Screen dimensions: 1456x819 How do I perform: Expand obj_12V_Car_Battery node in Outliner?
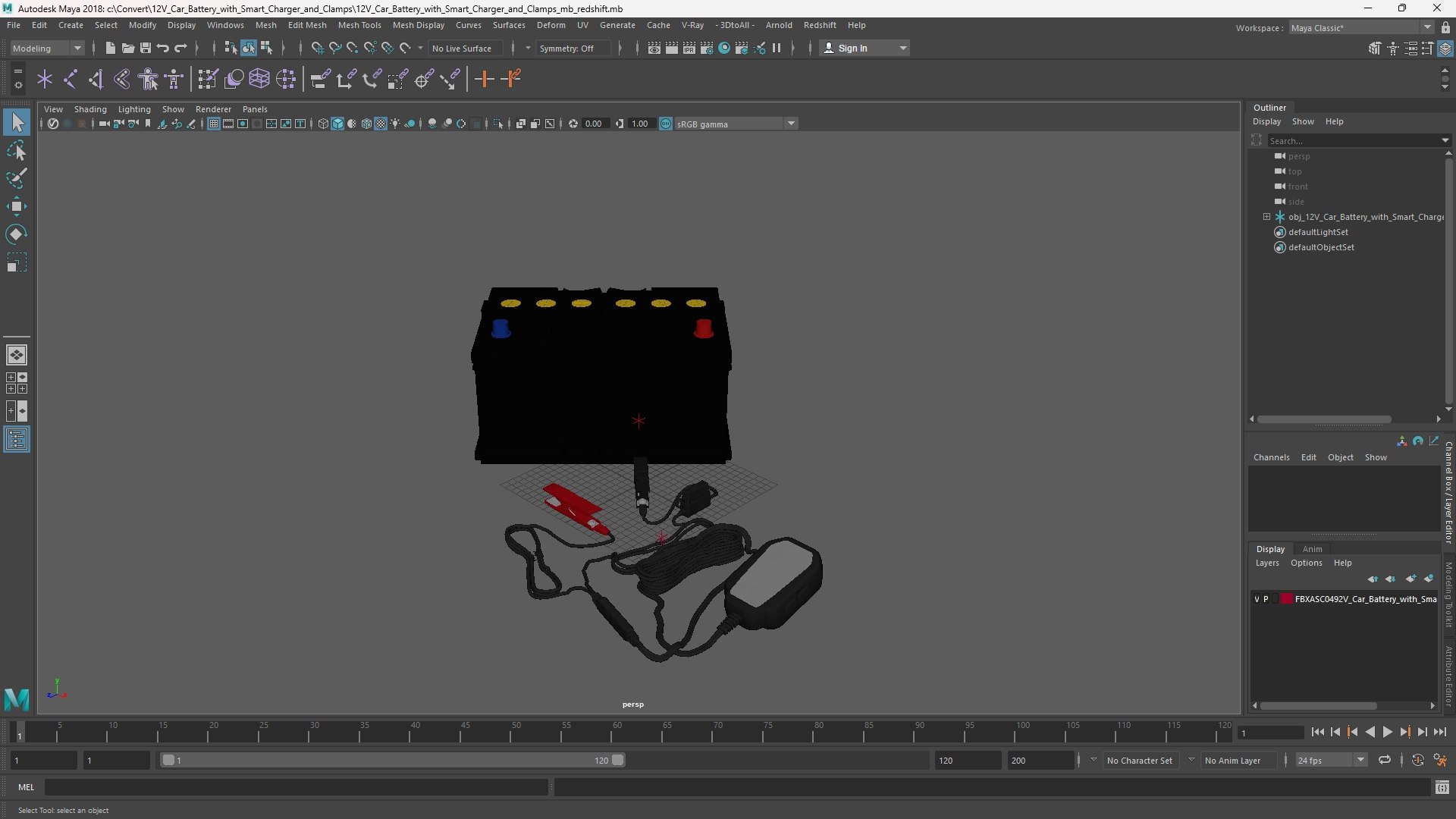coord(1266,217)
